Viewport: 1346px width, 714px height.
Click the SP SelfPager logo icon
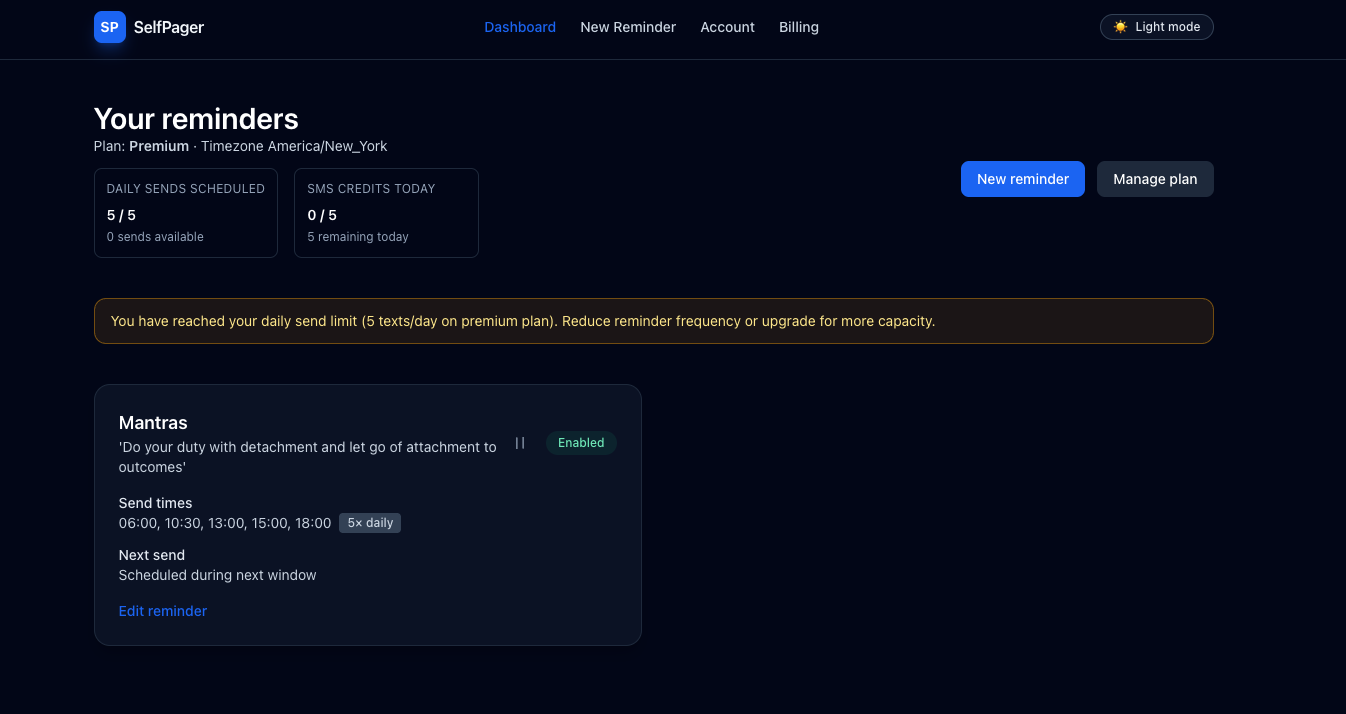tap(109, 27)
